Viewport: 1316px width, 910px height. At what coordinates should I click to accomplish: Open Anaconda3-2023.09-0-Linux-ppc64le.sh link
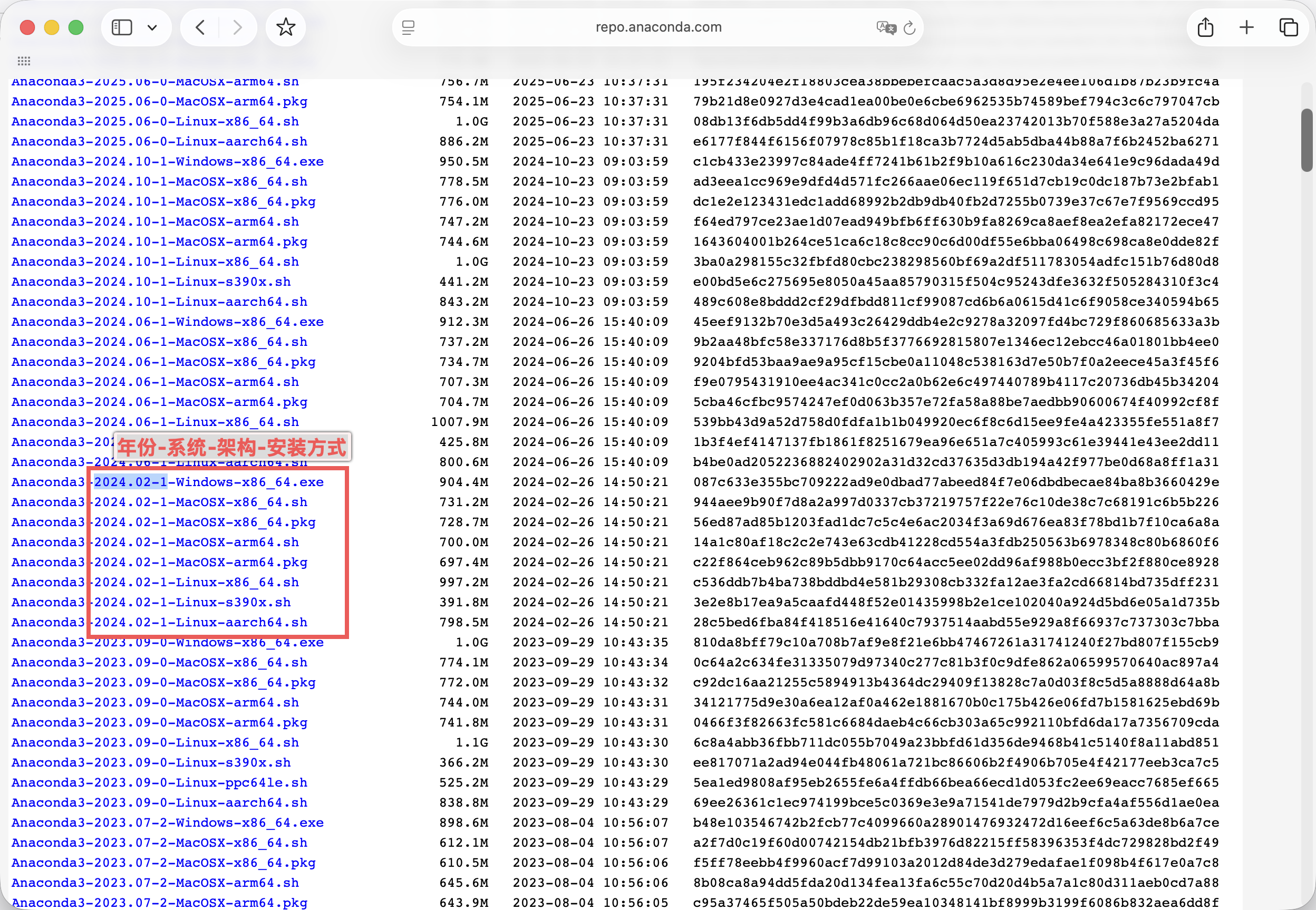pyautogui.click(x=160, y=783)
